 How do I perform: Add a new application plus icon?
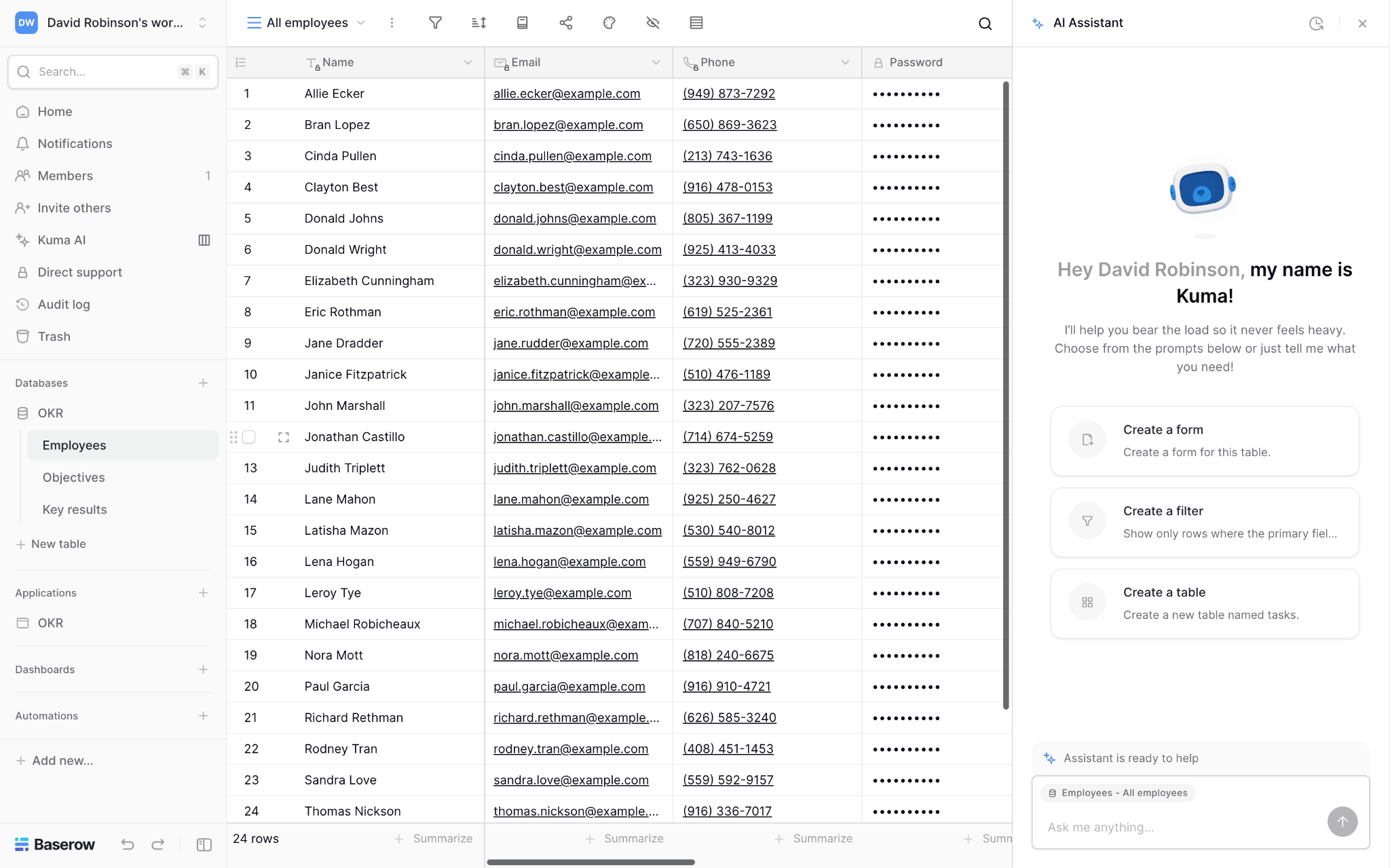pyautogui.click(x=203, y=592)
